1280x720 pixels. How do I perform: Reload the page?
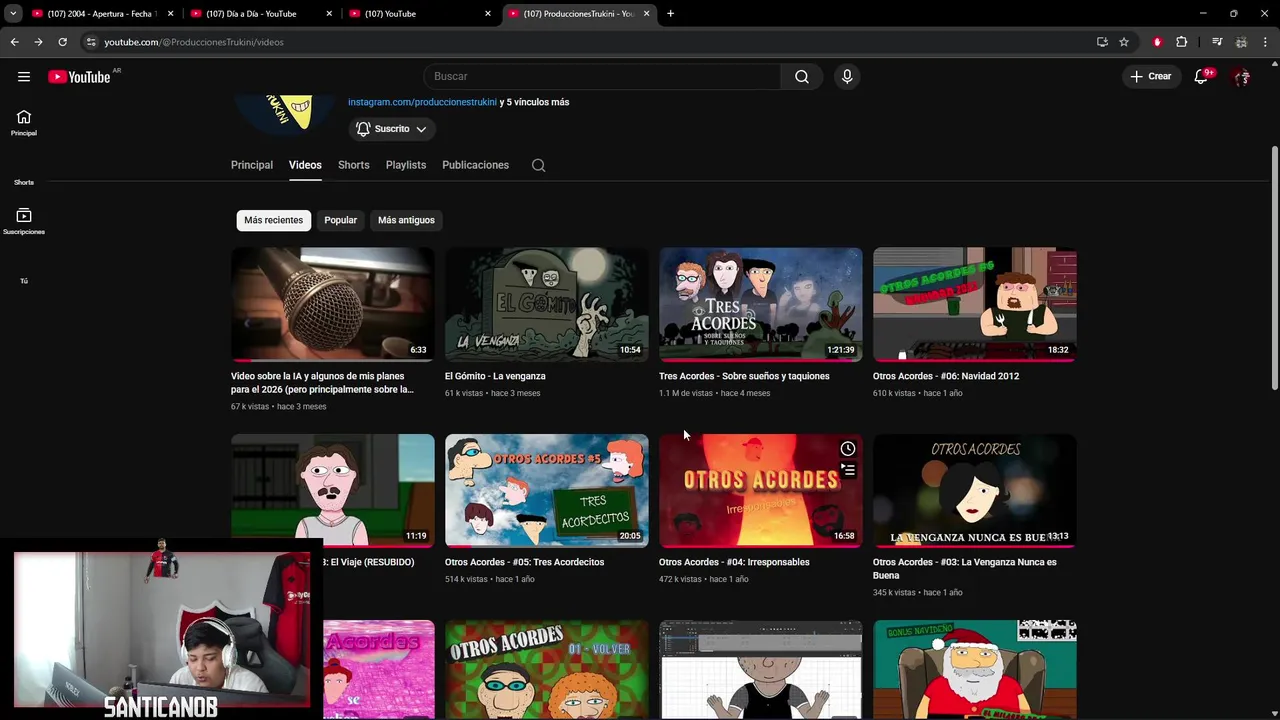pyautogui.click(x=62, y=42)
